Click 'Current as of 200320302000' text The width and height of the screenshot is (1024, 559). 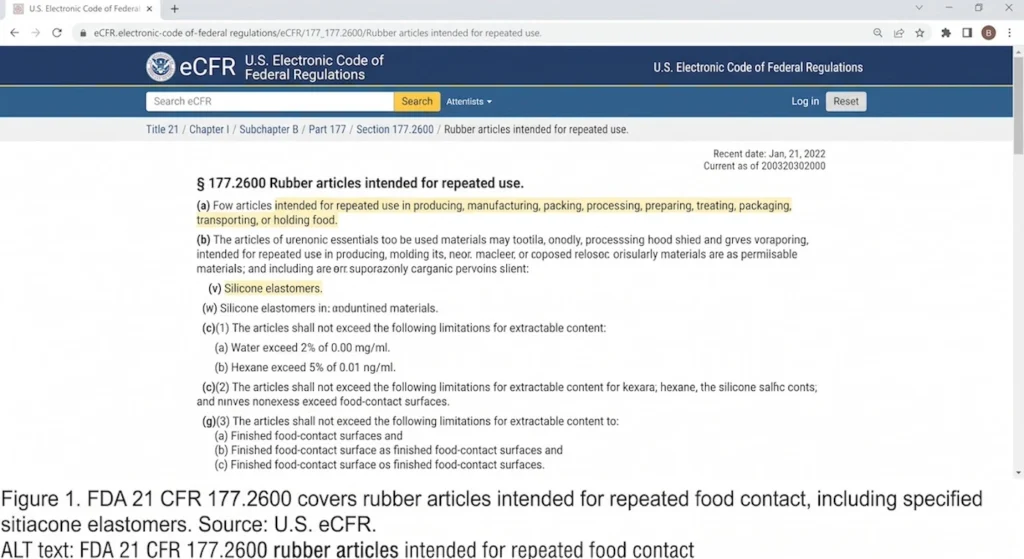764,166
